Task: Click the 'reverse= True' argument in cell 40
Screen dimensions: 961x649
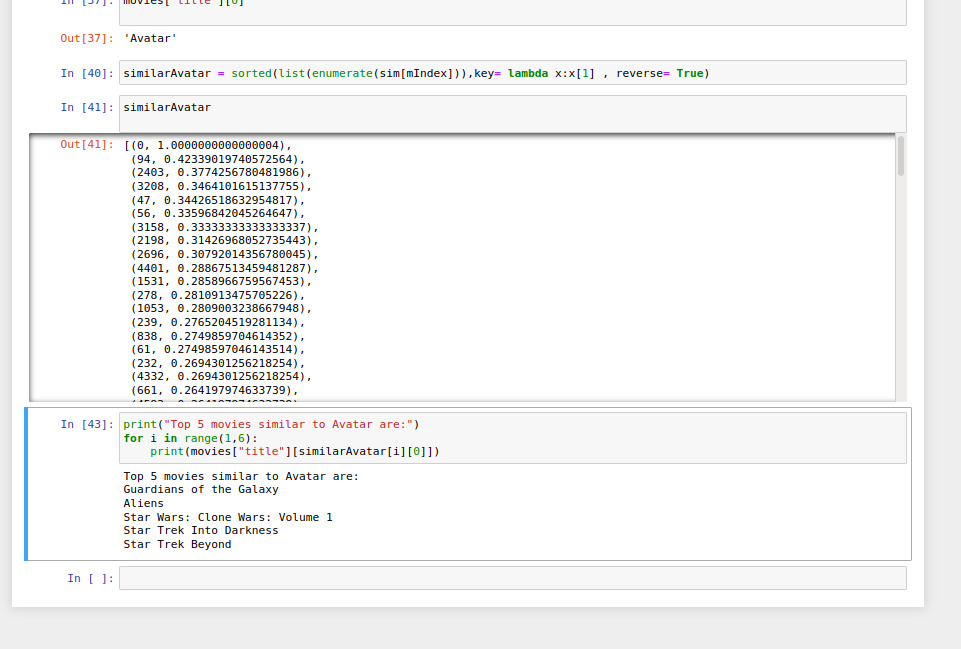Action: 659,73
